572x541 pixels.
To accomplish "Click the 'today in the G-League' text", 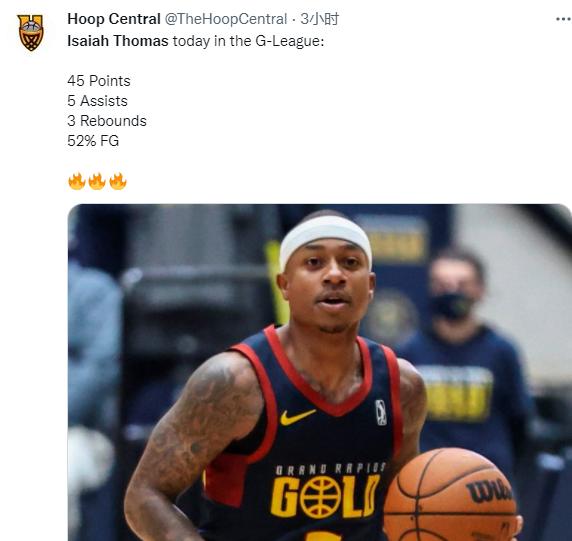I will point(248,40).
